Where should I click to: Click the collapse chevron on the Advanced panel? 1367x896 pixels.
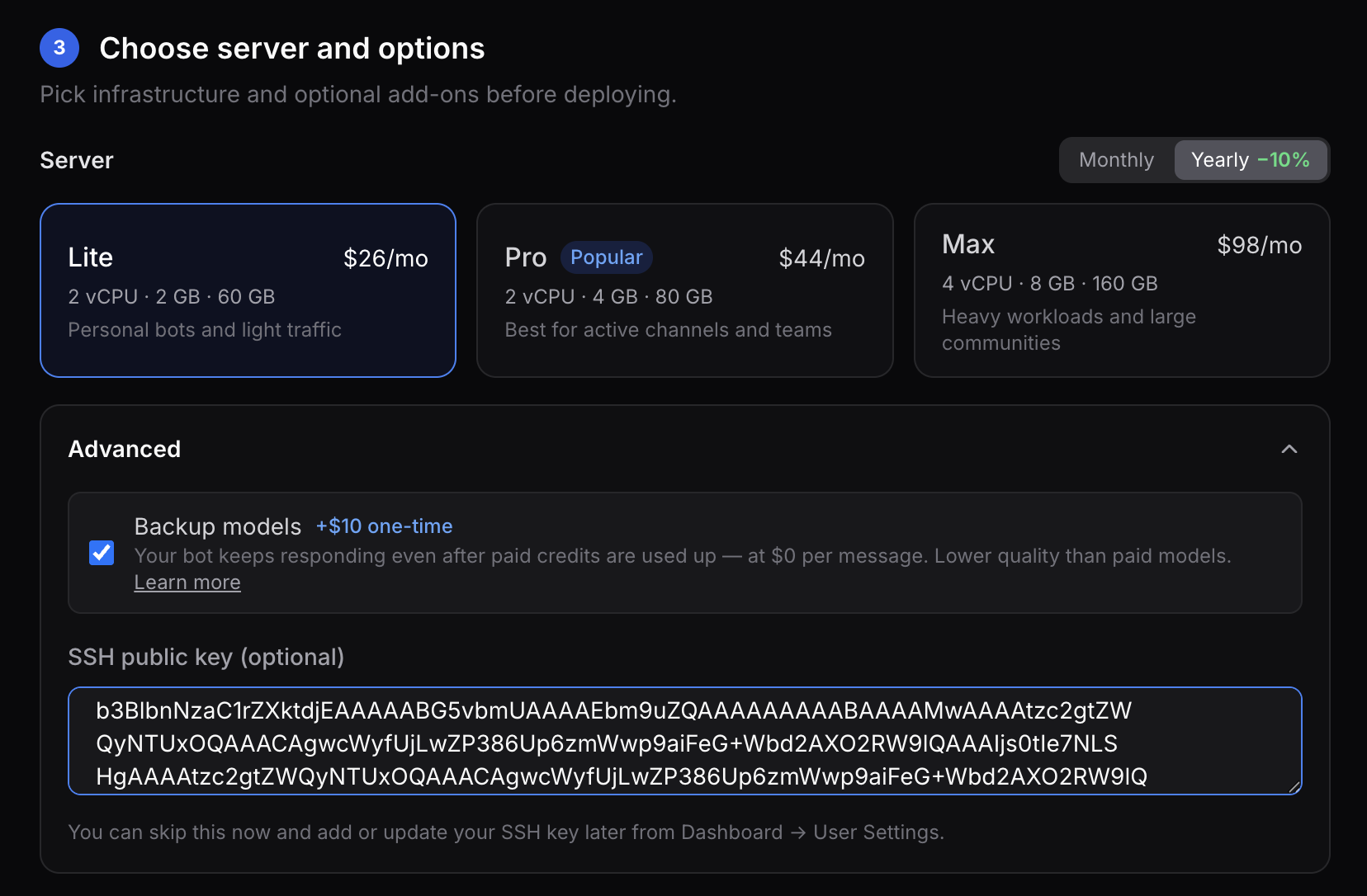pos(1289,450)
